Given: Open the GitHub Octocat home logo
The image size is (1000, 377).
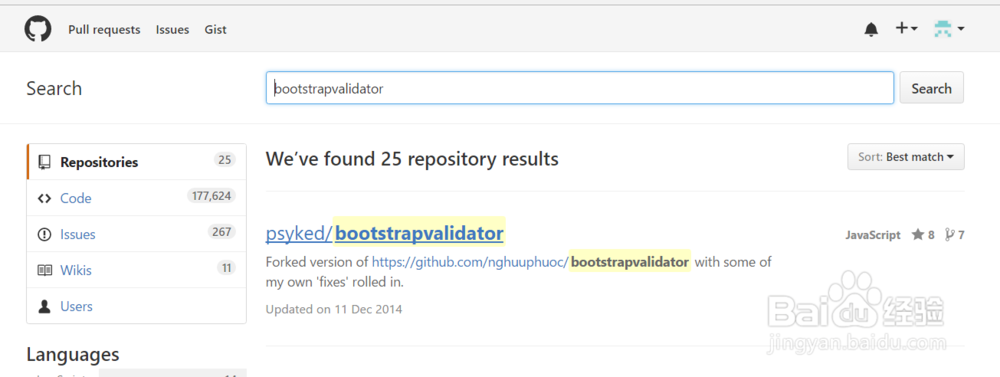Looking at the screenshot, I should [x=38, y=29].
